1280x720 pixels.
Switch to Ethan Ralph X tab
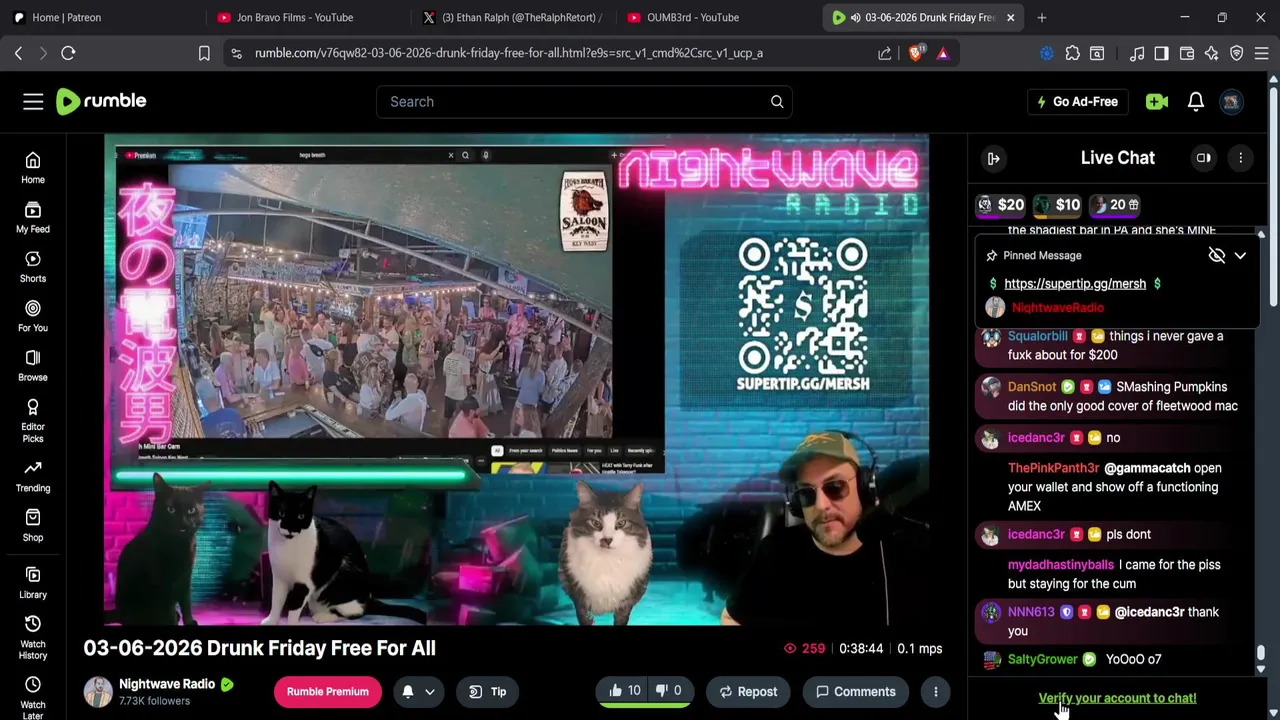[x=512, y=17]
